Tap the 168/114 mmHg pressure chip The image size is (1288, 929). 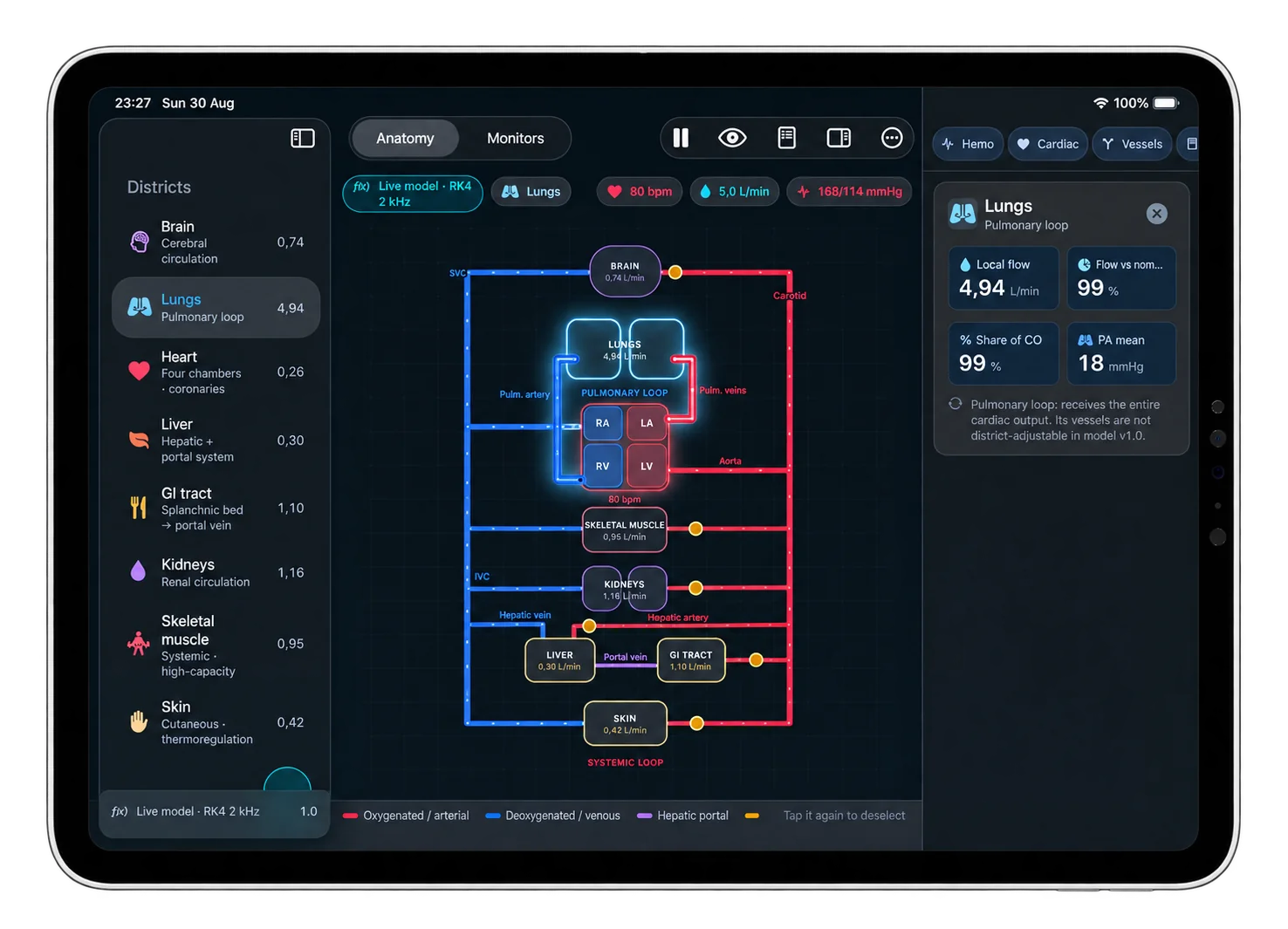click(850, 192)
